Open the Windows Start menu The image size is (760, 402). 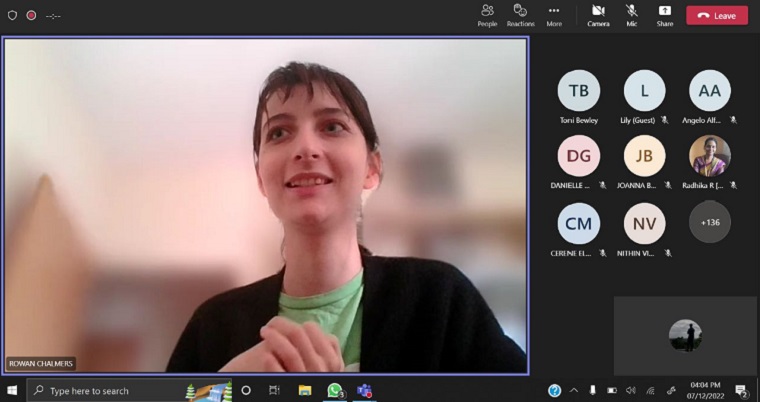coord(12,390)
